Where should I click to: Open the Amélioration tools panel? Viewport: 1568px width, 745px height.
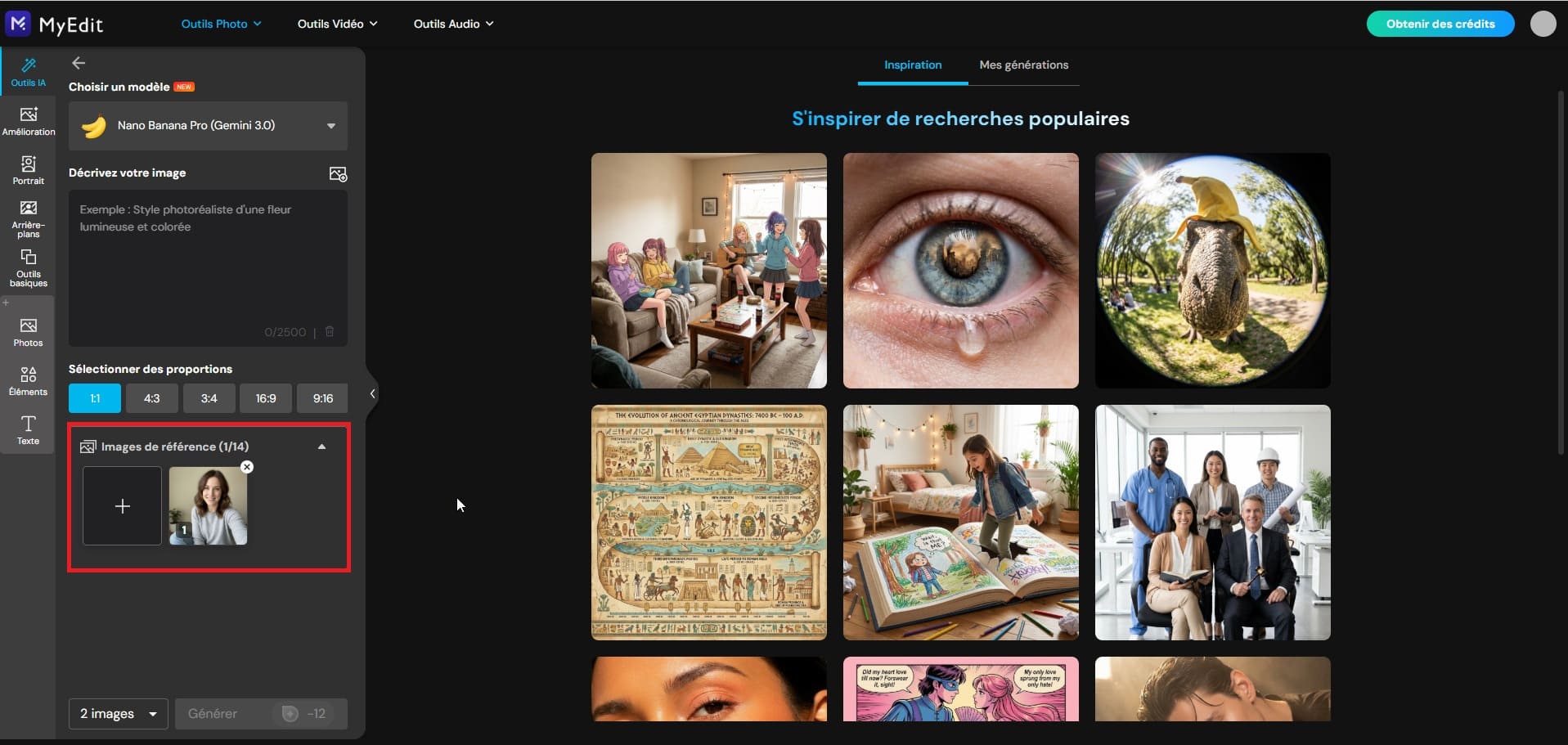click(28, 120)
